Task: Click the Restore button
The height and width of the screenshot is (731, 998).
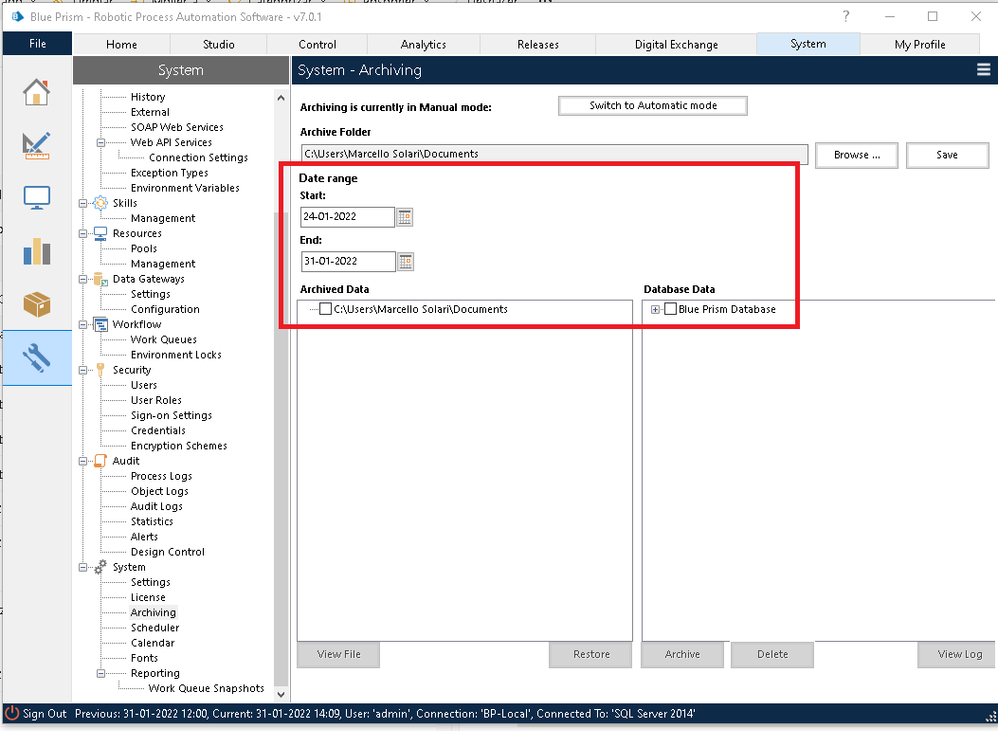Action: 591,655
